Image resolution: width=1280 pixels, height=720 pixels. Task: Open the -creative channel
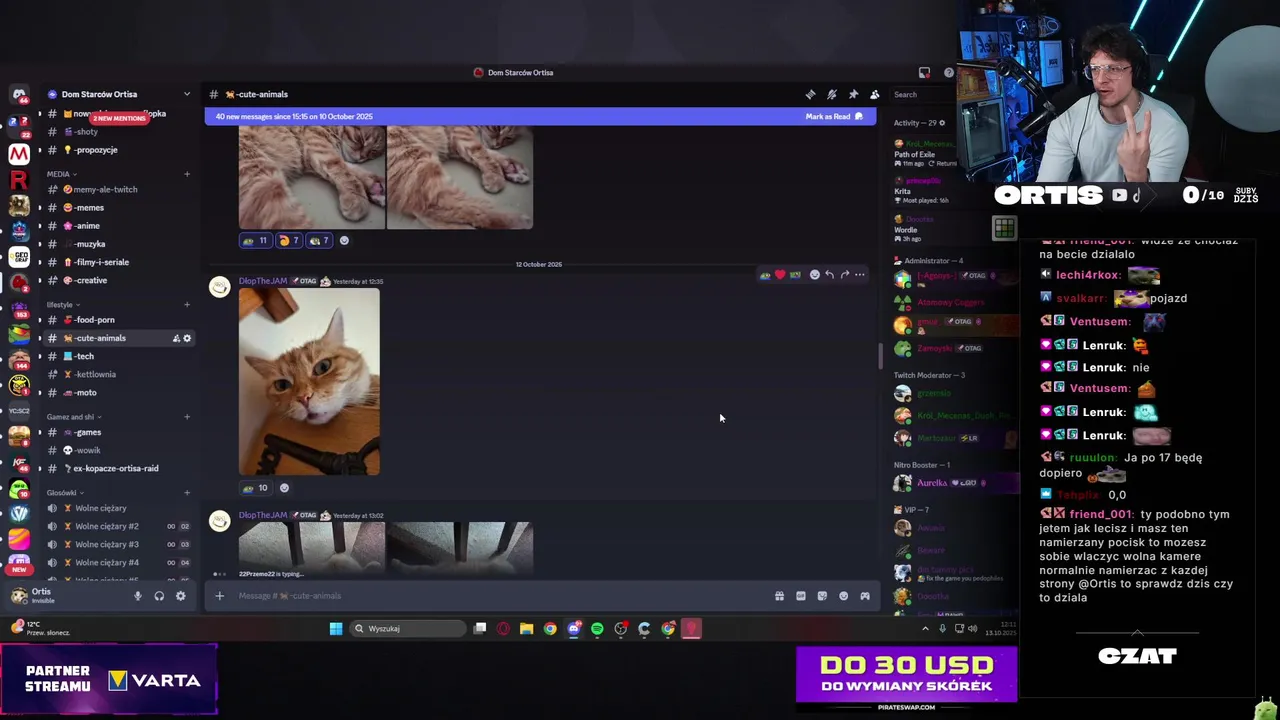tap(118, 280)
